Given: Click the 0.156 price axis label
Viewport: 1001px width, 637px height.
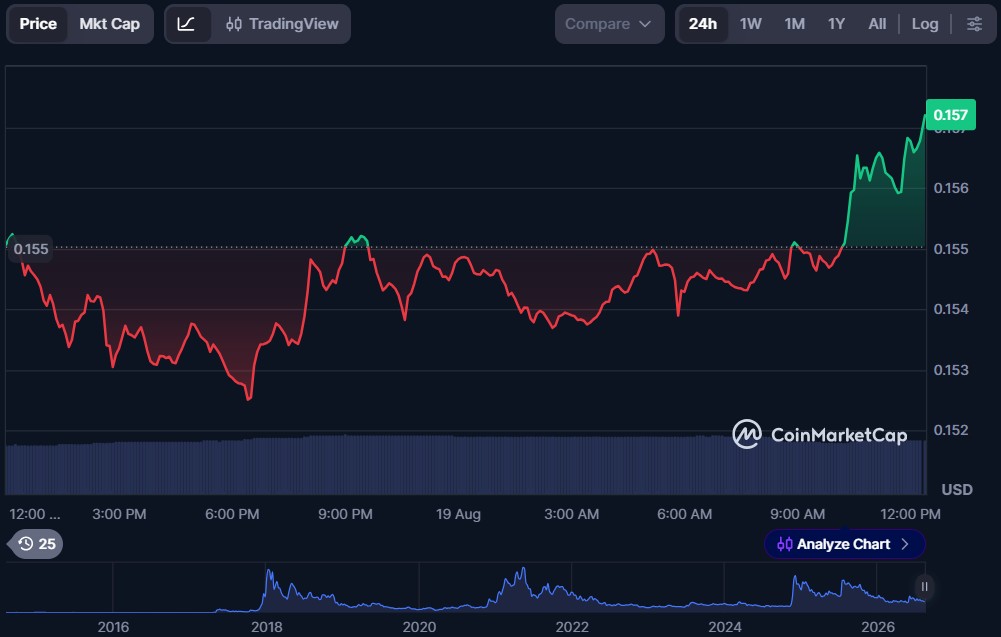Looking at the screenshot, I should (x=951, y=188).
